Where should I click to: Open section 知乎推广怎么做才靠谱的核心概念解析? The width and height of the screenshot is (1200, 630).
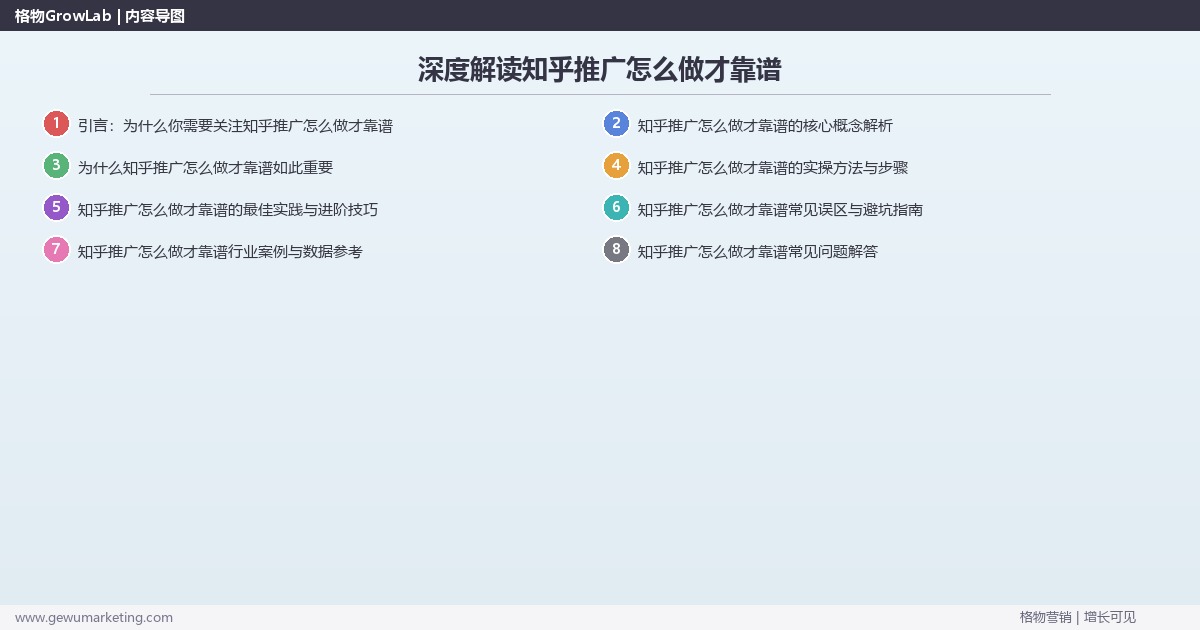coord(765,126)
